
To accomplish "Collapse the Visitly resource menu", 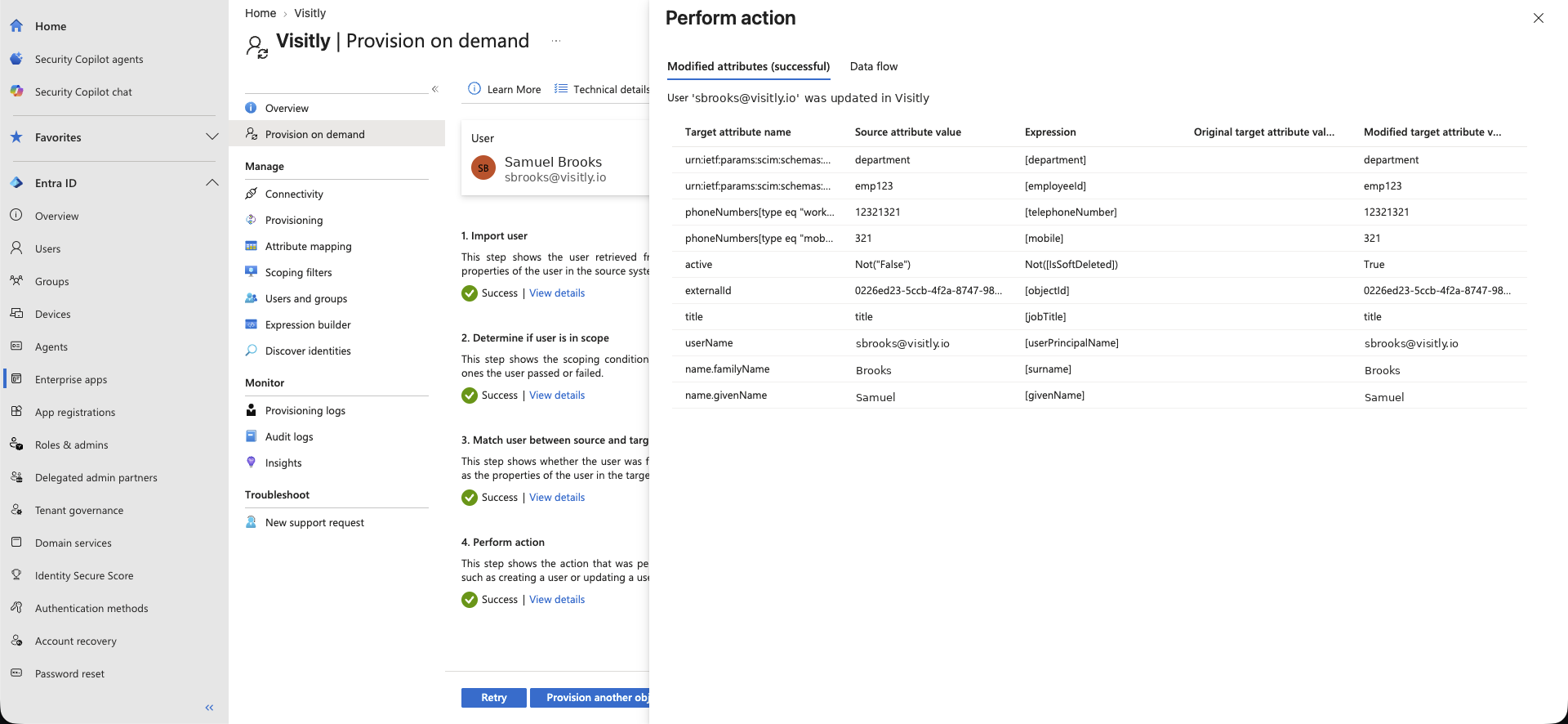I will (x=435, y=89).
